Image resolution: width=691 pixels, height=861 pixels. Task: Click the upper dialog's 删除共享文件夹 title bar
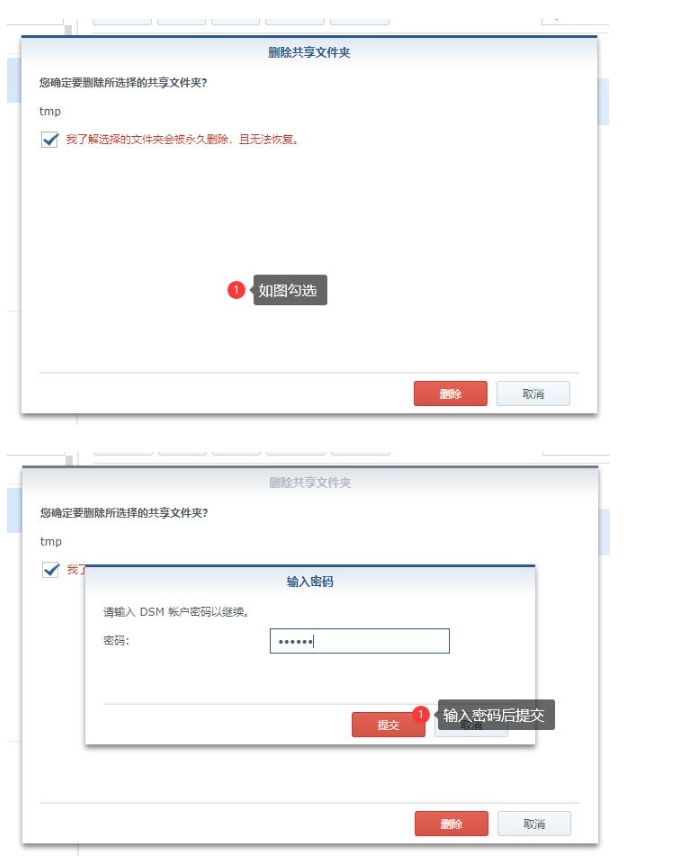(309, 52)
